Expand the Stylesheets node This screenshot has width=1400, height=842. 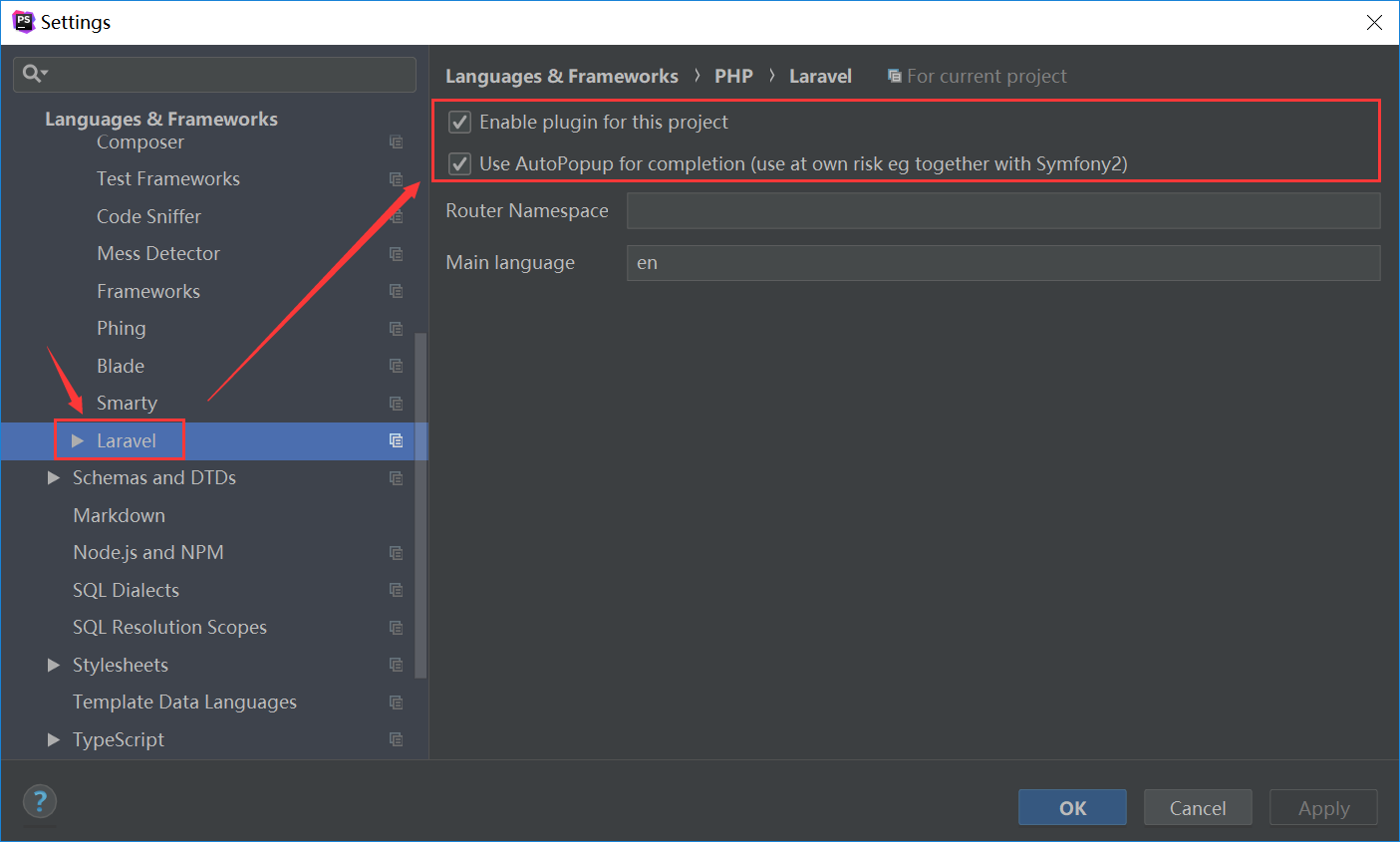click(54, 665)
